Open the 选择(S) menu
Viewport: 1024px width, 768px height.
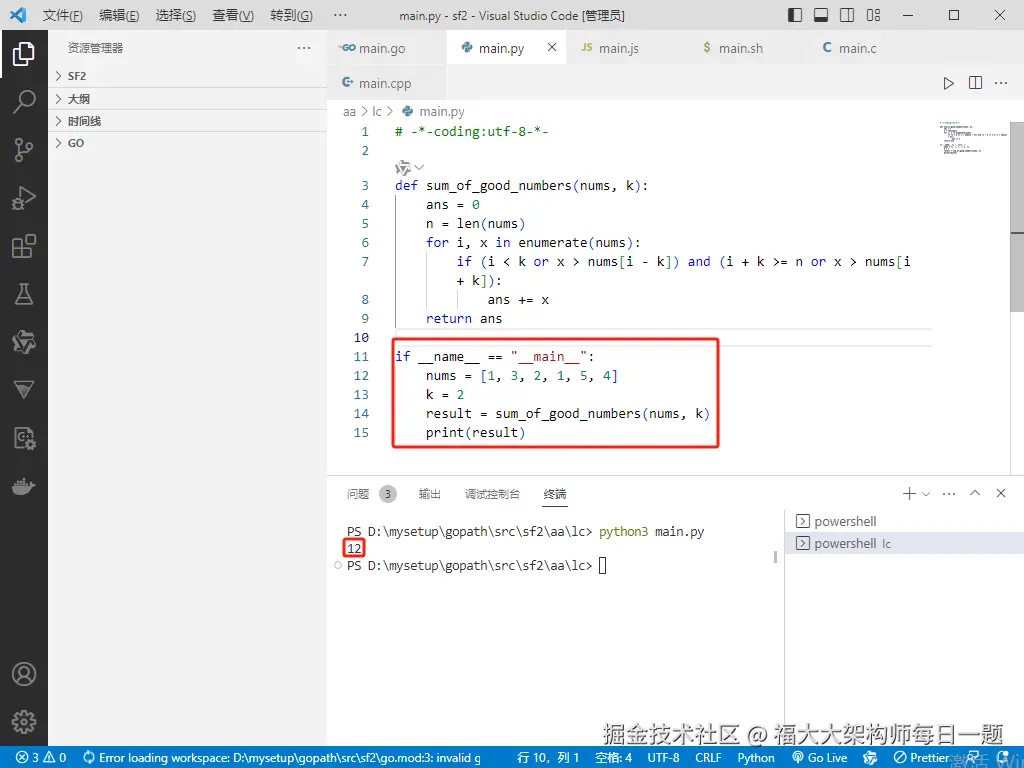176,15
